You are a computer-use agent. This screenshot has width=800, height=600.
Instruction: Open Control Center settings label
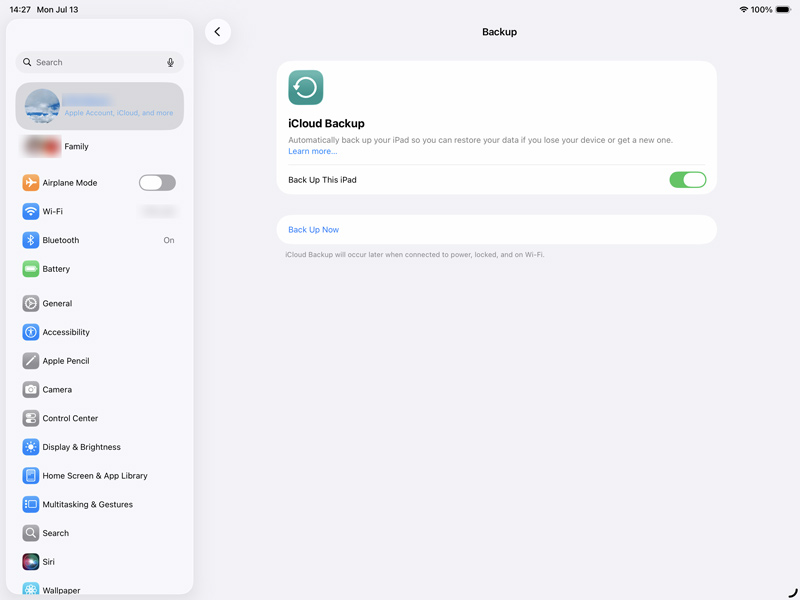tap(70, 418)
